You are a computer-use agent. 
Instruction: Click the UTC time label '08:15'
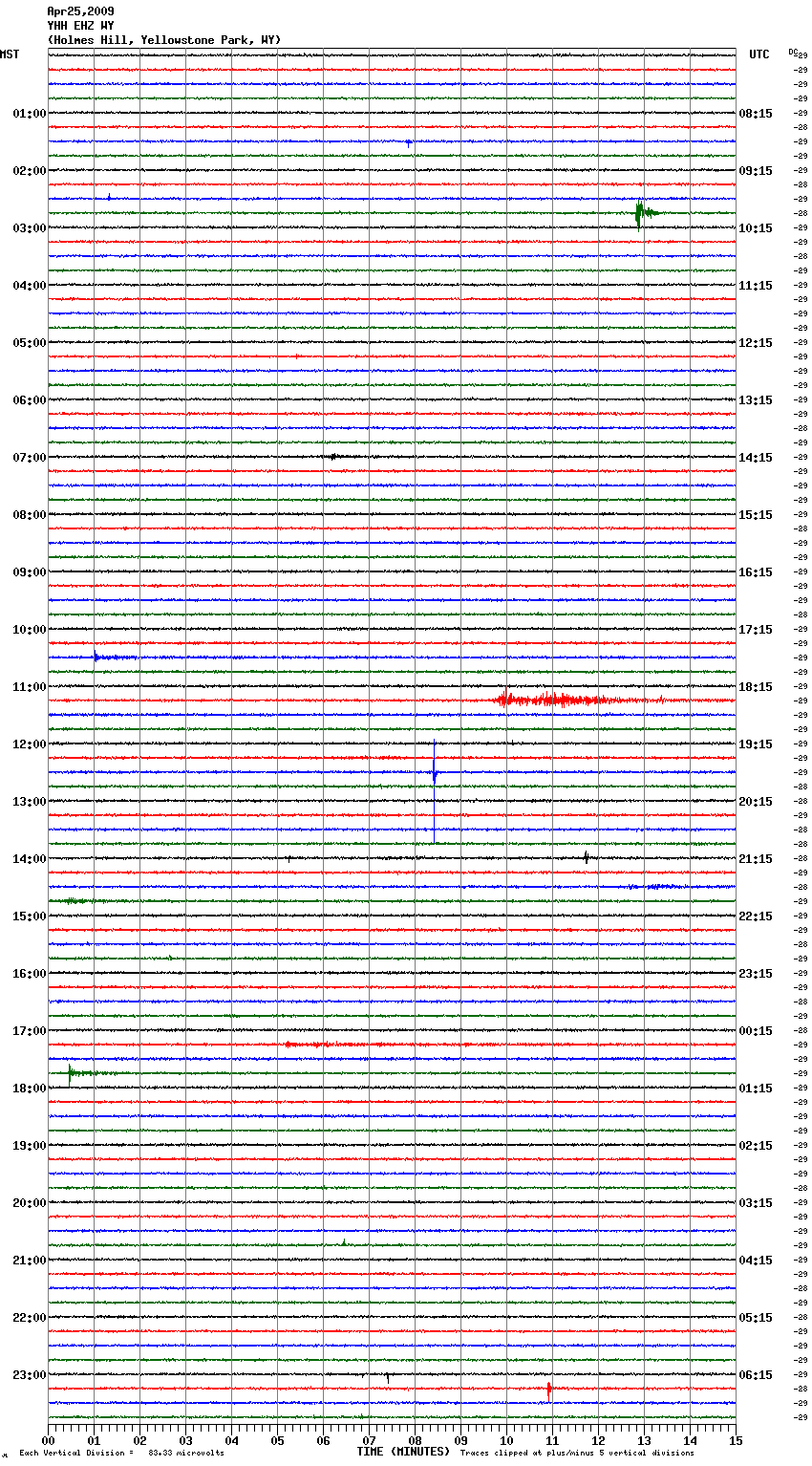coord(756,114)
